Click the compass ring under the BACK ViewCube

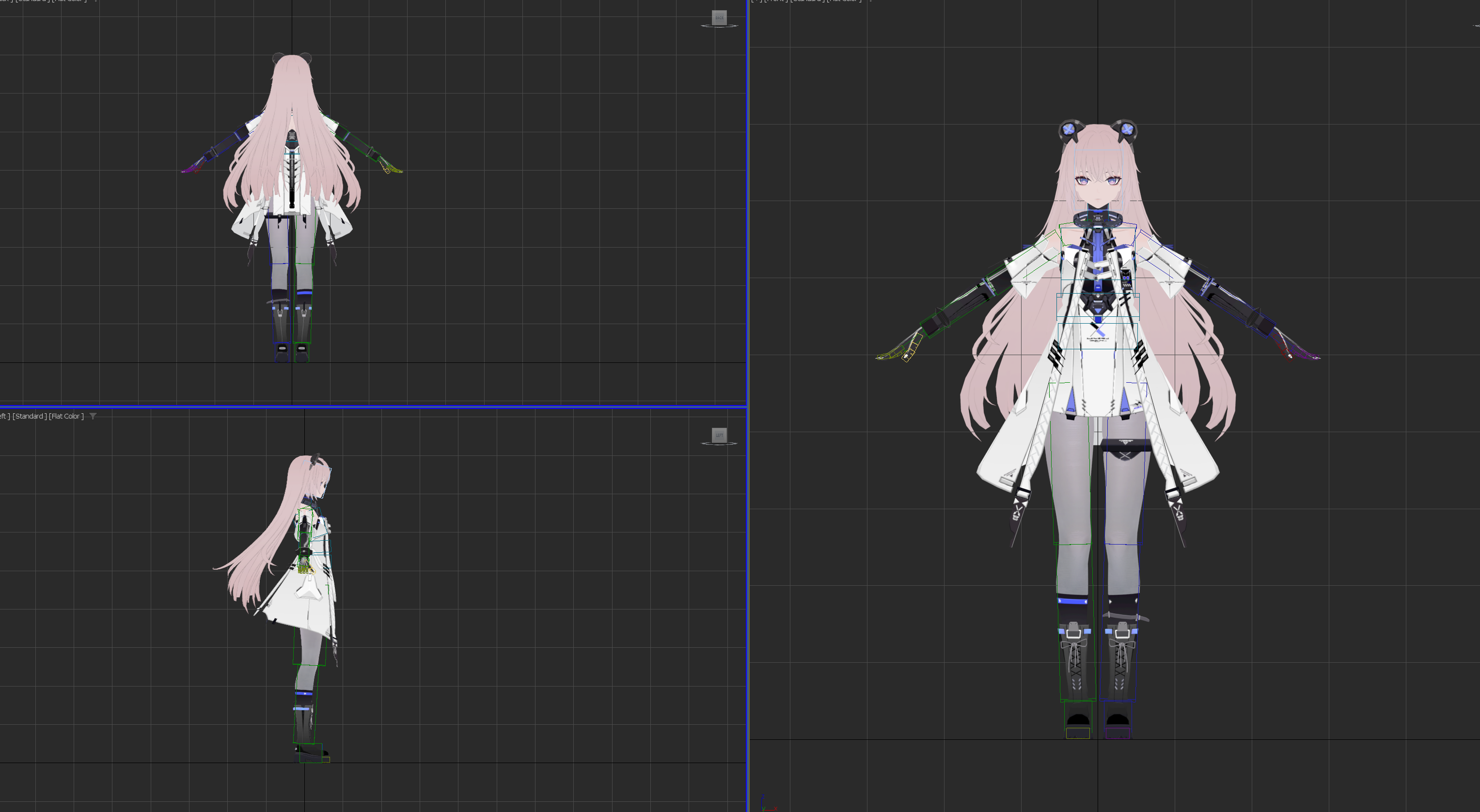pos(719,27)
